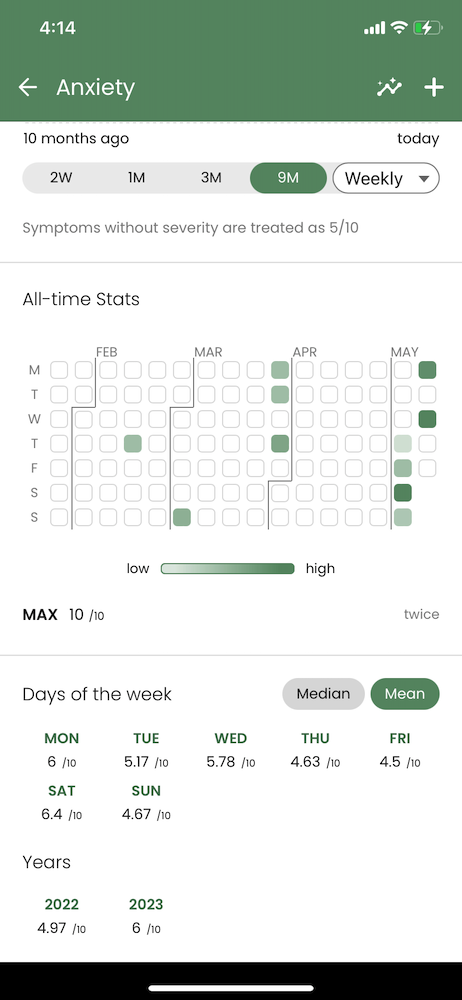462x1000 pixels.
Task: Tap the battery charging status icon
Action: point(427,27)
